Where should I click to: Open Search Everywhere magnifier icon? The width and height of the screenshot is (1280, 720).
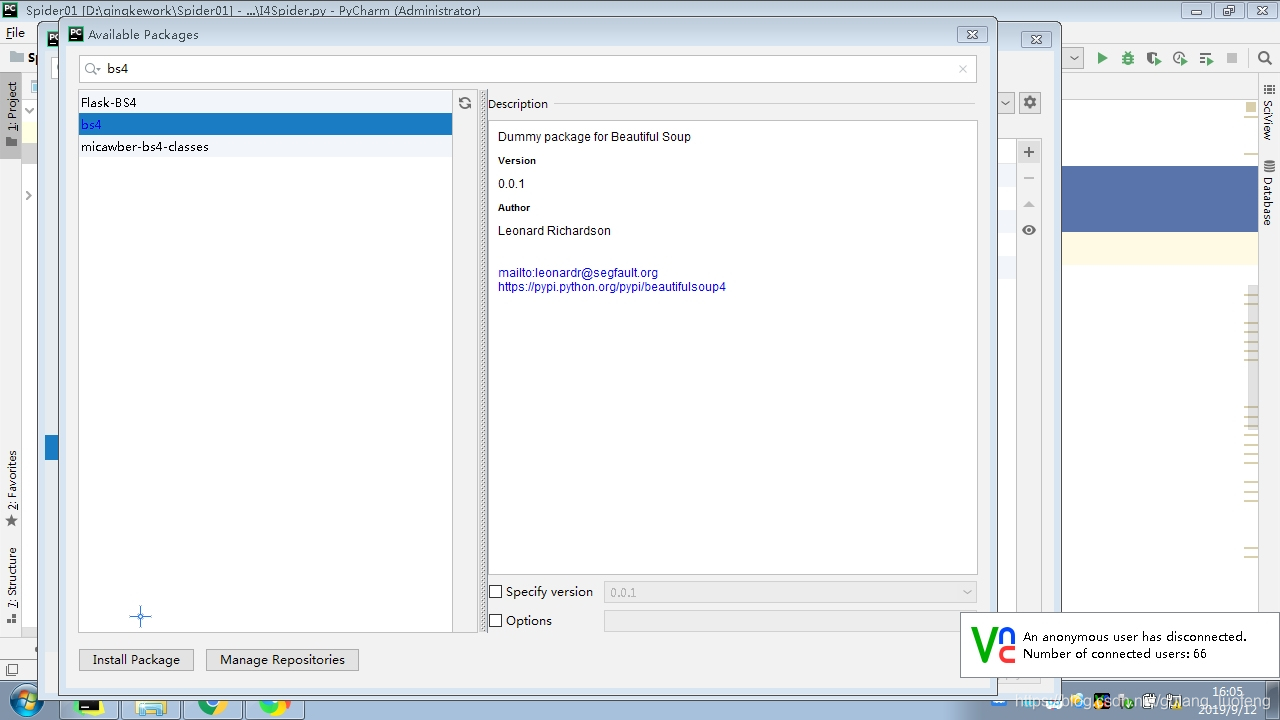pos(1264,59)
